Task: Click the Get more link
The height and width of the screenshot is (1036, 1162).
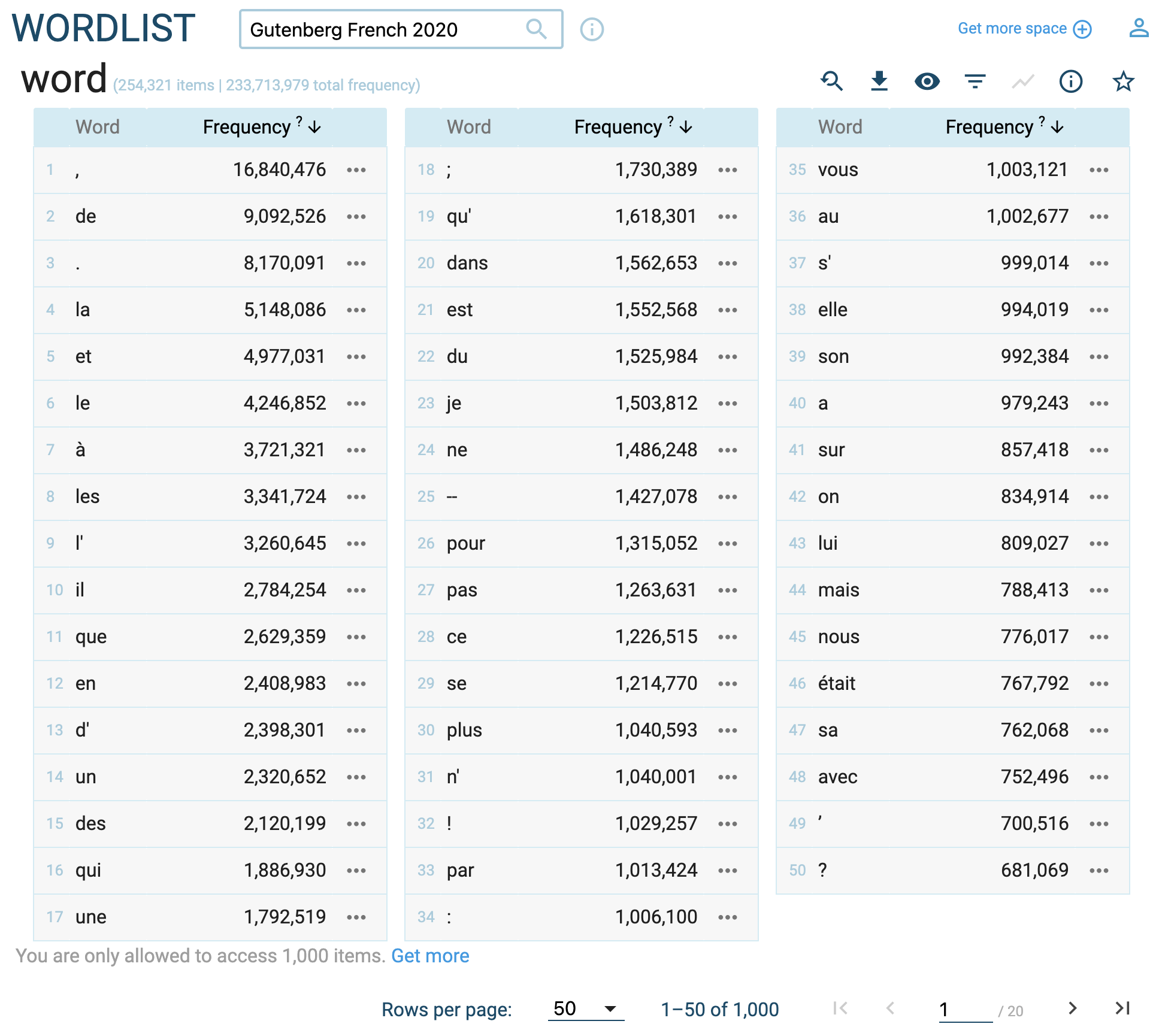Action: tap(430, 956)
